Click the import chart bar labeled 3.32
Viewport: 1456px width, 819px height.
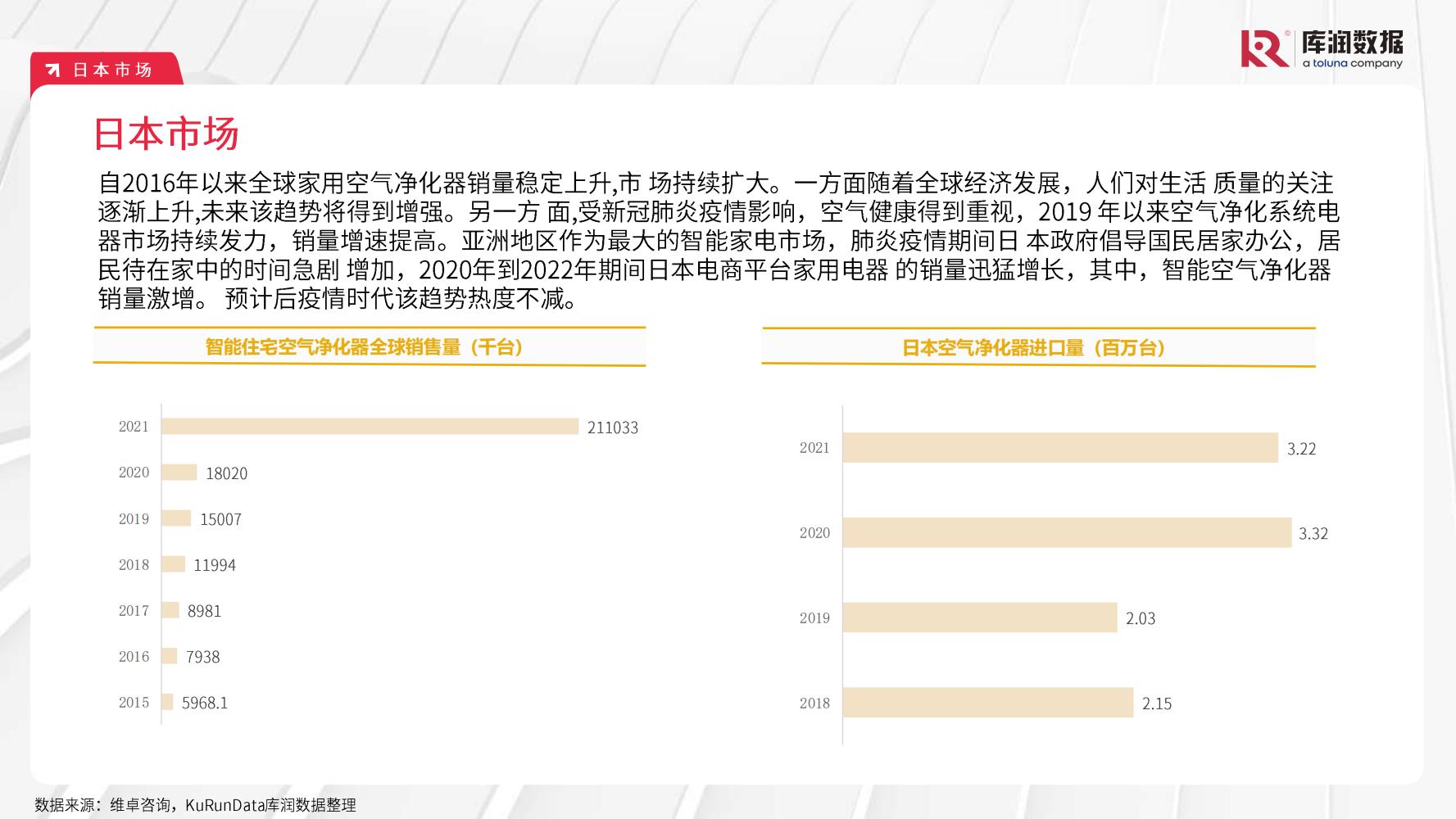tap(1067, 532)
